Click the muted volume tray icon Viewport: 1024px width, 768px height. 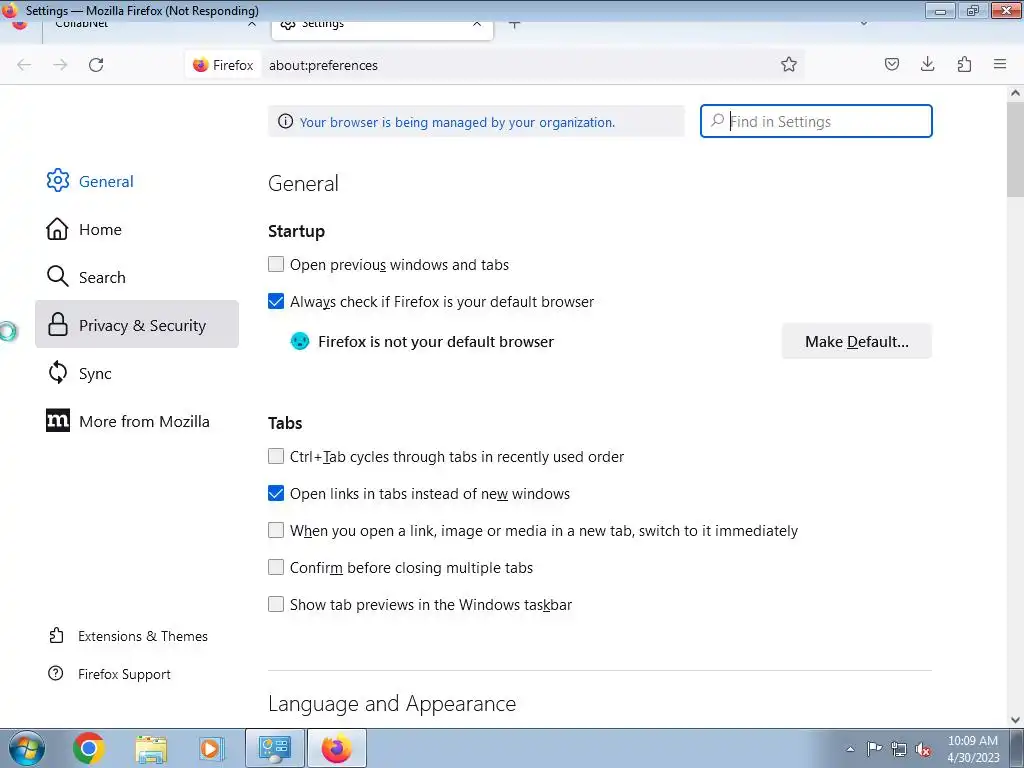point(923,749)
